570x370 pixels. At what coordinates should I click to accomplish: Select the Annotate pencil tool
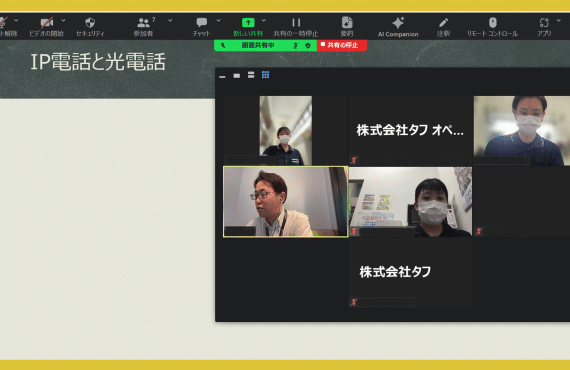(443, 23)
